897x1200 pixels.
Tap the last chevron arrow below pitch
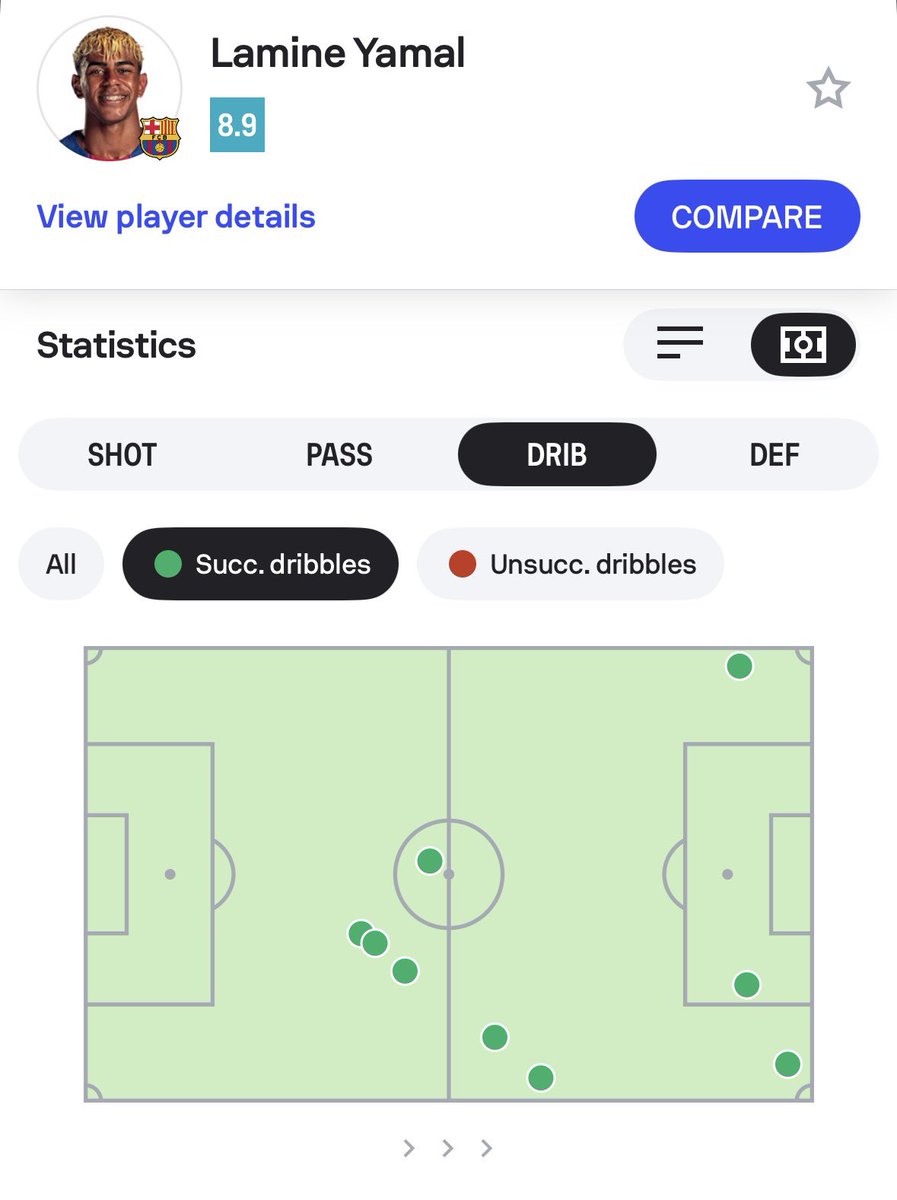click(486, 1148)
